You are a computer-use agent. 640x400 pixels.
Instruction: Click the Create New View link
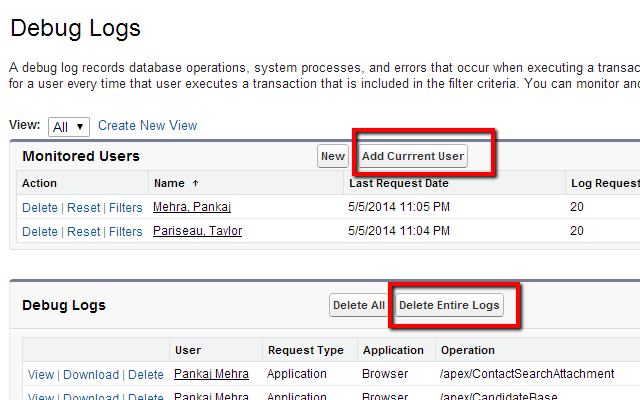click(x=147, y=126)
